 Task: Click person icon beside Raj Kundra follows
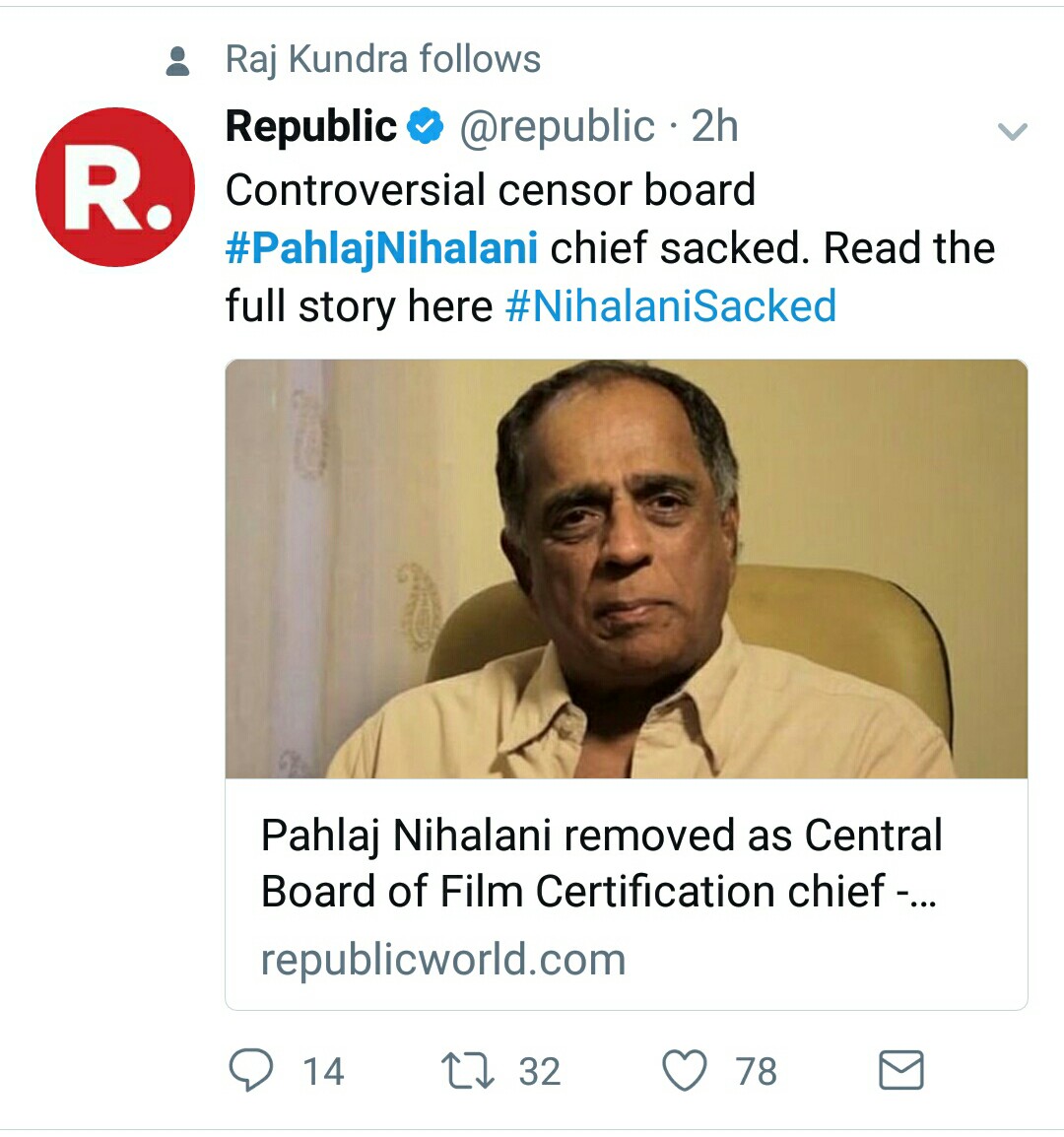pyautogui.click(x=178, y=61)
